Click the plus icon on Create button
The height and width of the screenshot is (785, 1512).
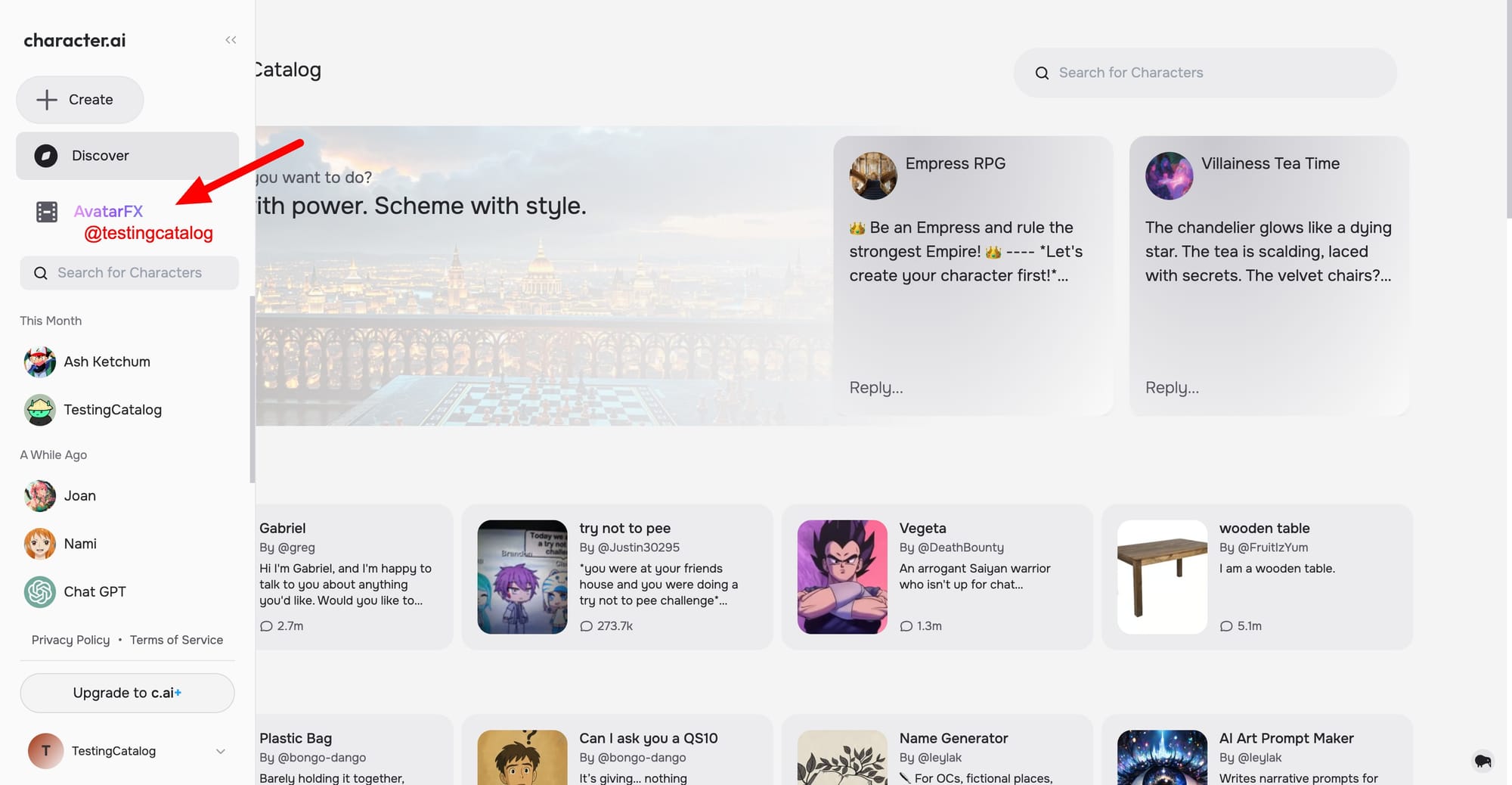click(47, 100)
